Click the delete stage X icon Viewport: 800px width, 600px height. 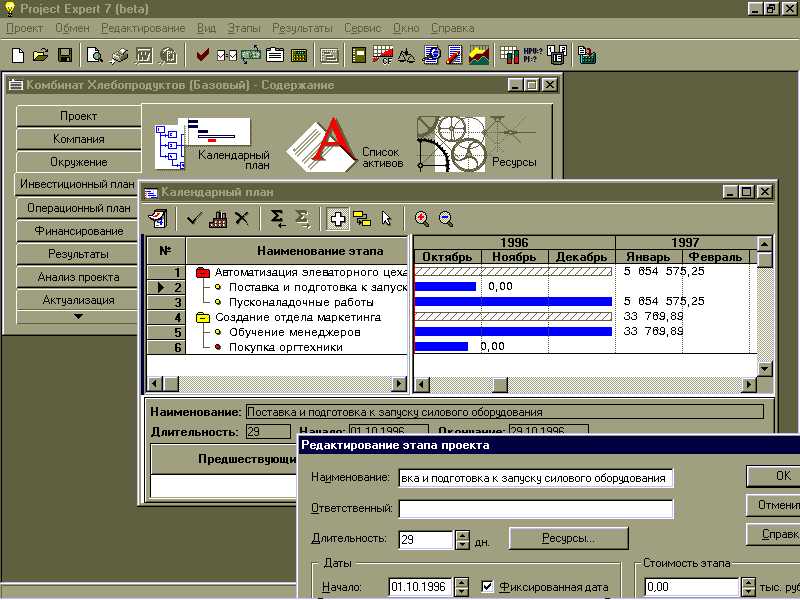(x=241, y=218)
